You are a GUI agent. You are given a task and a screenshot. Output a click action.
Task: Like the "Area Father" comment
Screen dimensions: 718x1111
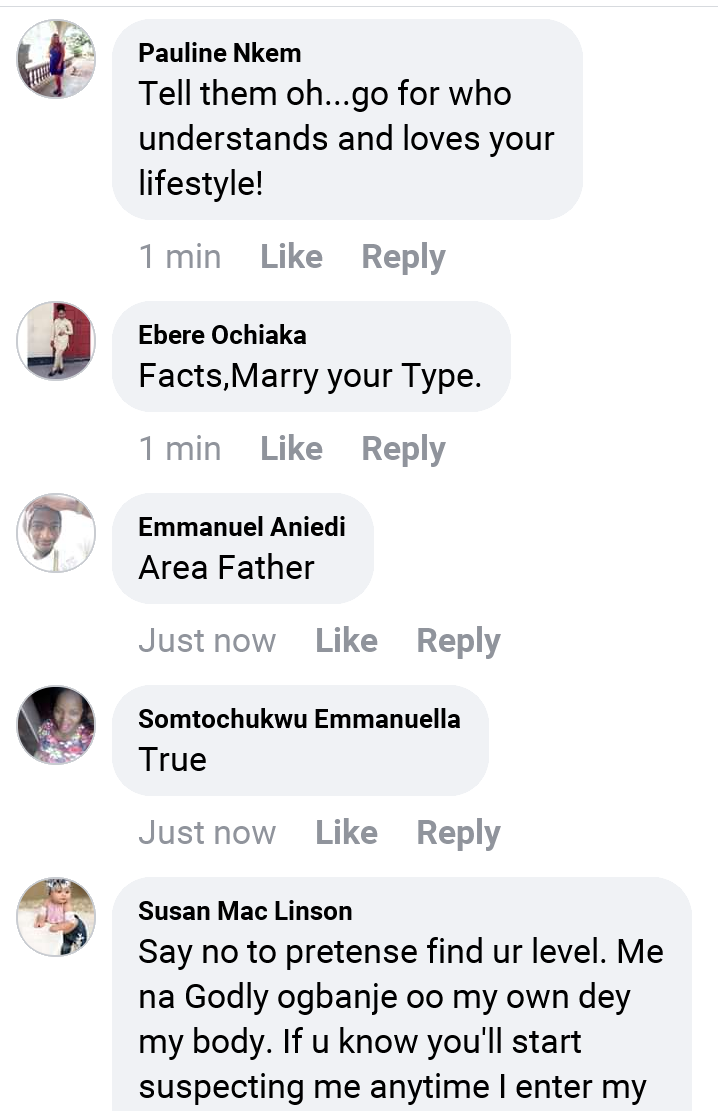(346, 641)
